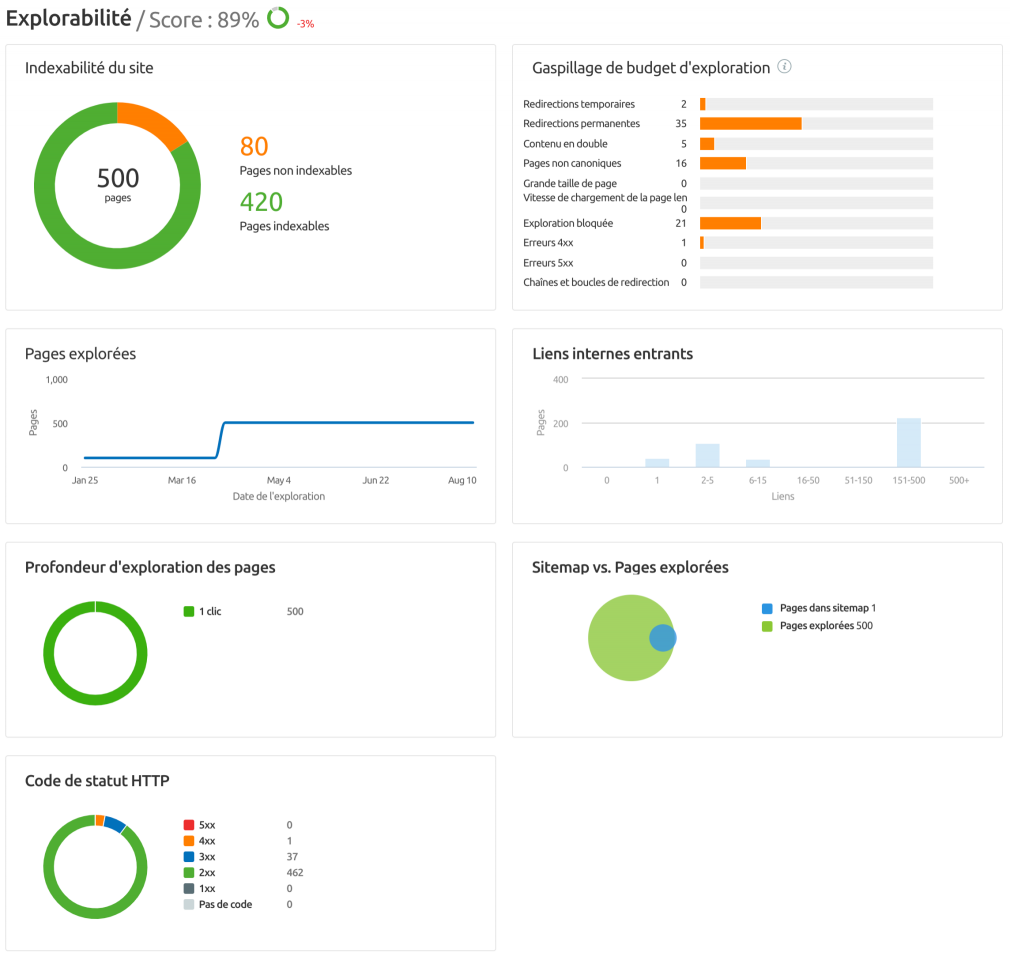Click the Sitemap vs. Pages explorées title
The image size is (1010, 960).
pyautogui.click(x=630, y=567)
